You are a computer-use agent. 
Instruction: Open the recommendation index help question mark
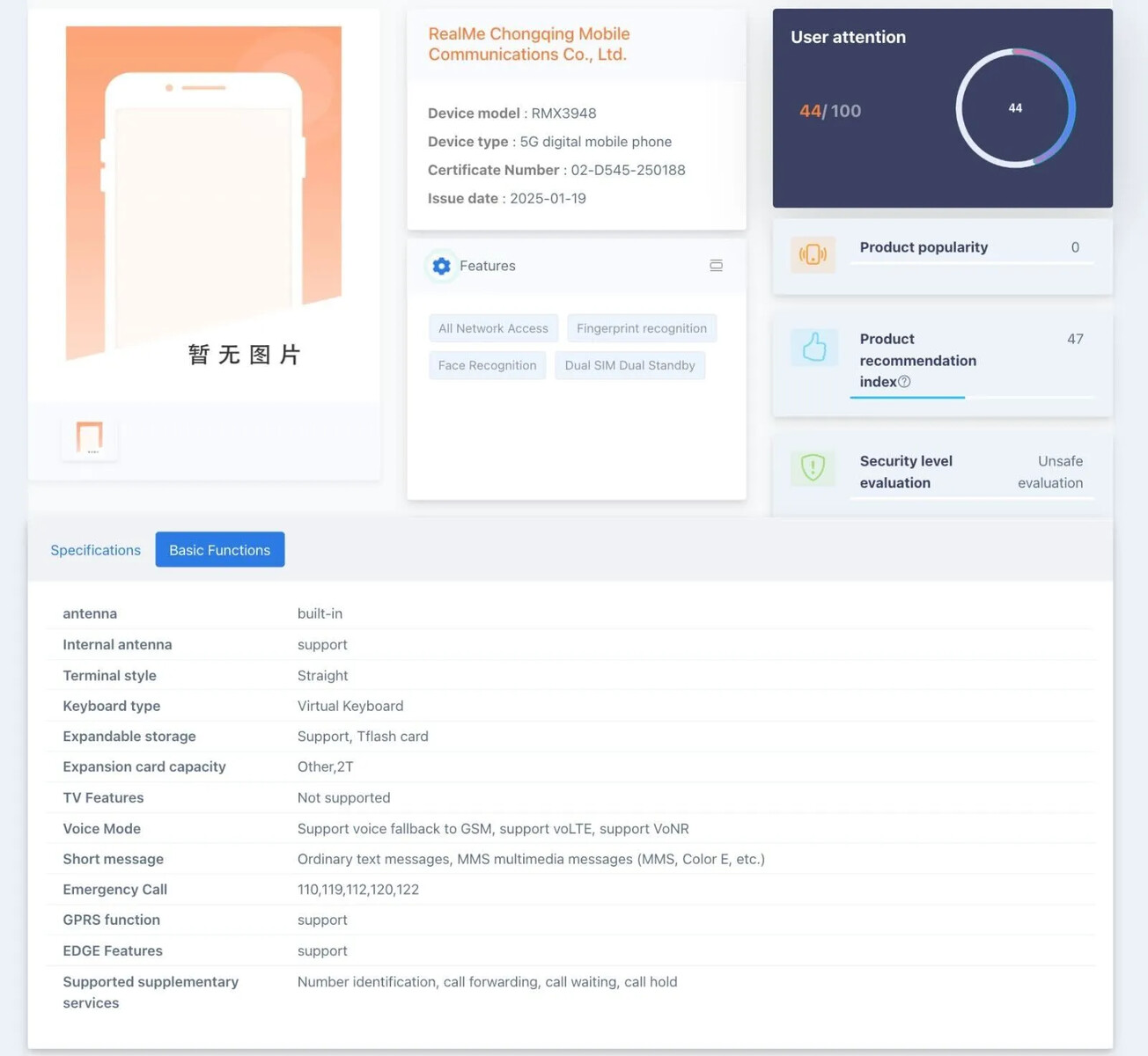904,382
